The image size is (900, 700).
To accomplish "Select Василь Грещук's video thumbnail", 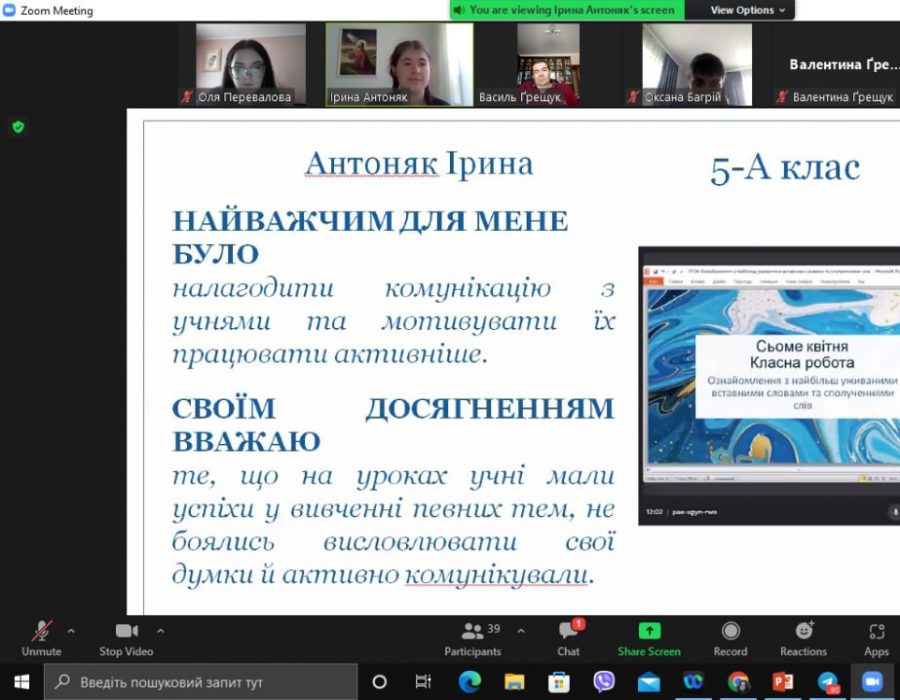I will (x=548, y=64).
